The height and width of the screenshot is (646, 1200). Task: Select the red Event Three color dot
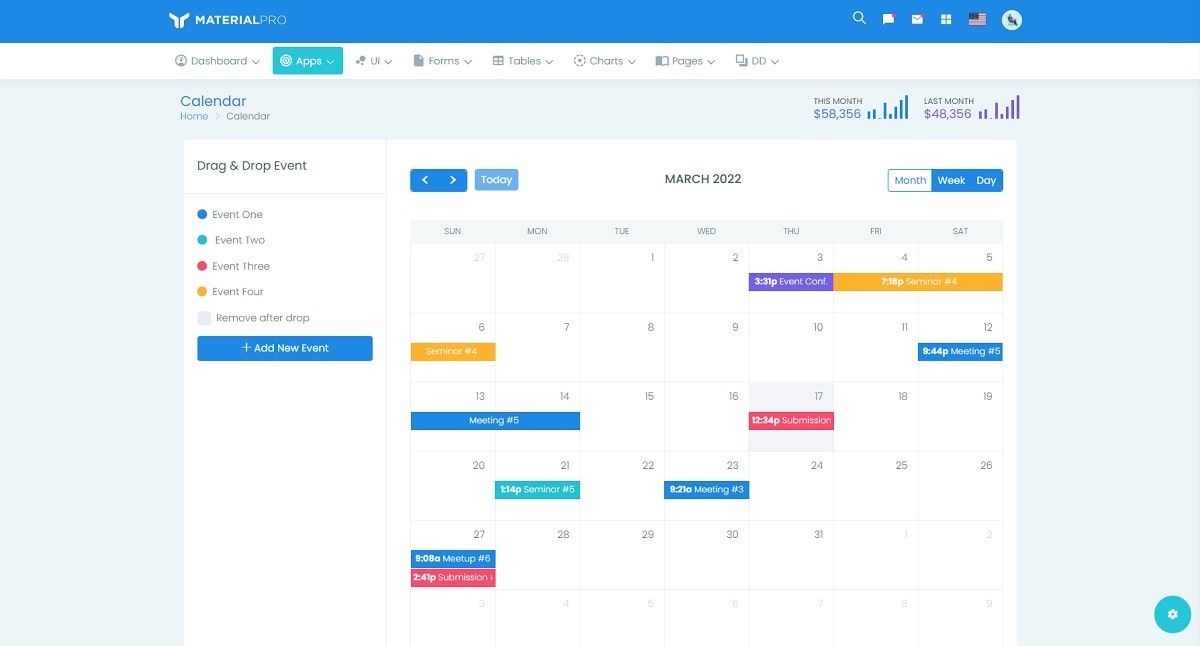tap(204, 266)
